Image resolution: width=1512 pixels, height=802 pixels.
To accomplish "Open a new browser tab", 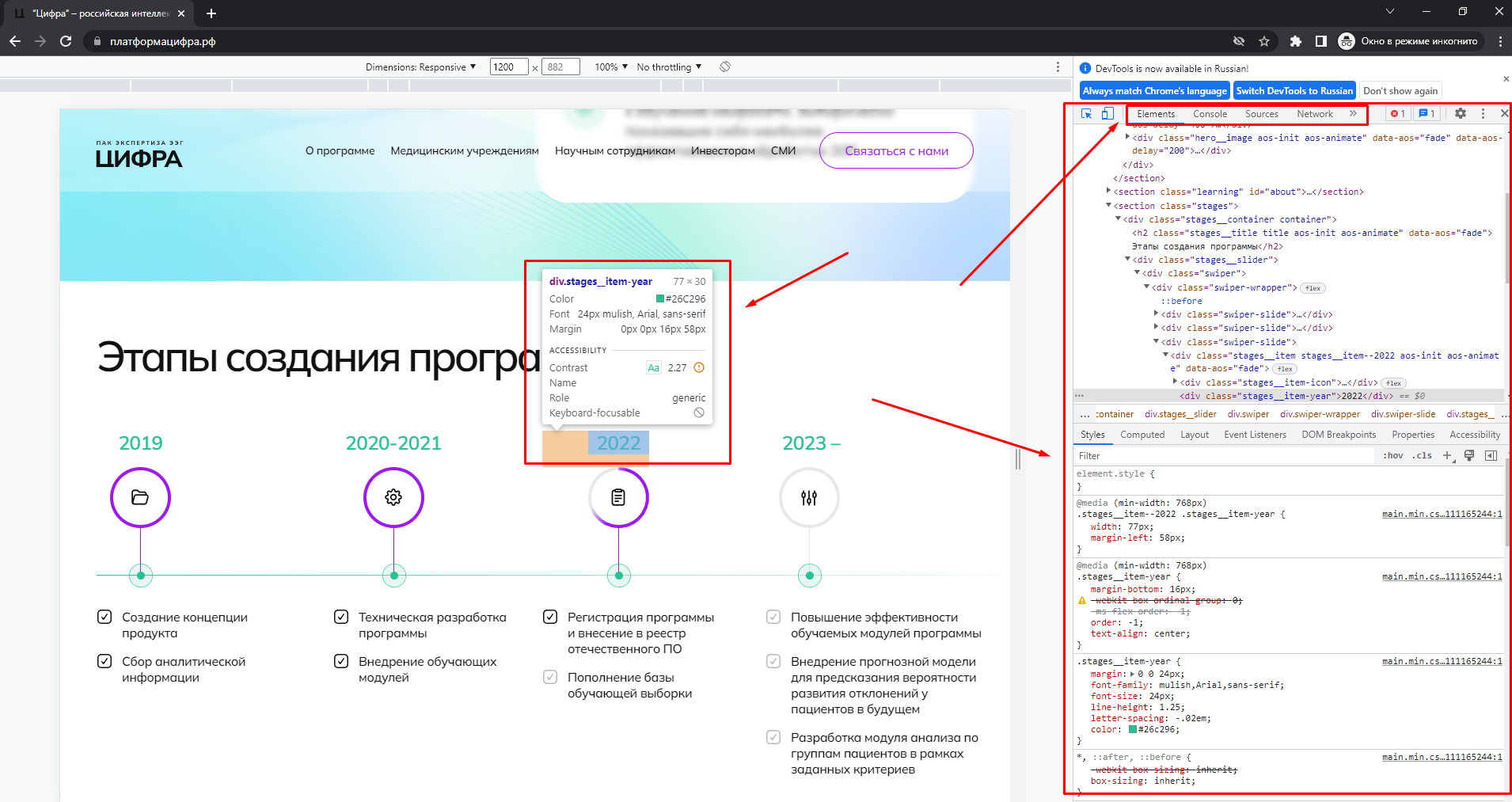I will (x=211, y=13).
